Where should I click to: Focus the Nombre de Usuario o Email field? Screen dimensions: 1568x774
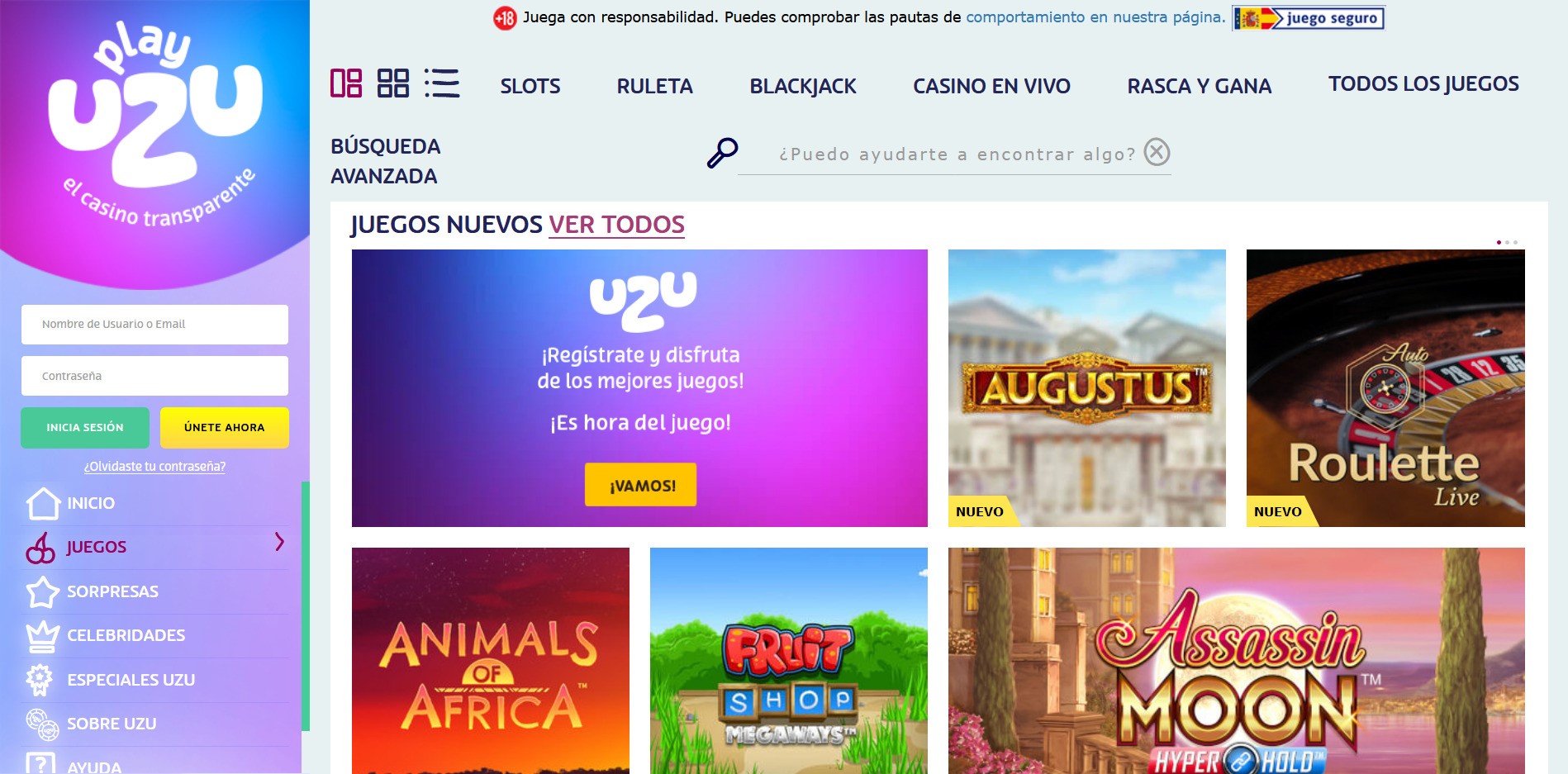click(154, 325)
